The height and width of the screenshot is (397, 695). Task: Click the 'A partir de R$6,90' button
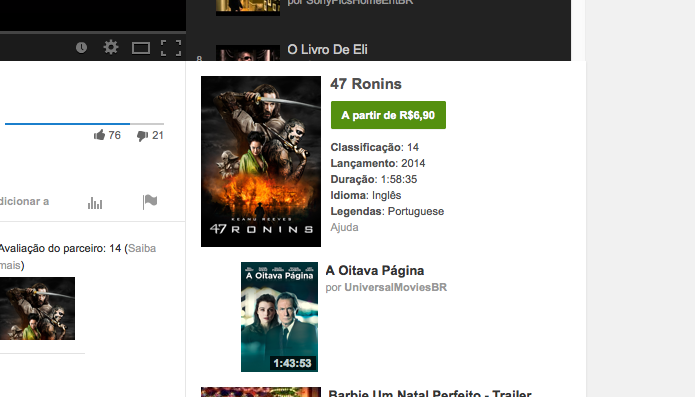[388, 115]
